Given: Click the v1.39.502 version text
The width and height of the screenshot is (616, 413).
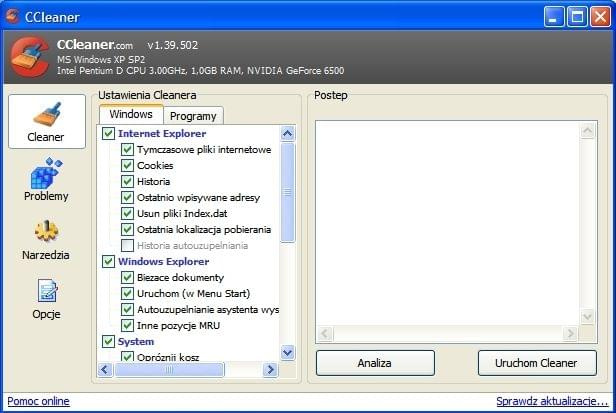Looking at the screenshot, I should (173, 46).
